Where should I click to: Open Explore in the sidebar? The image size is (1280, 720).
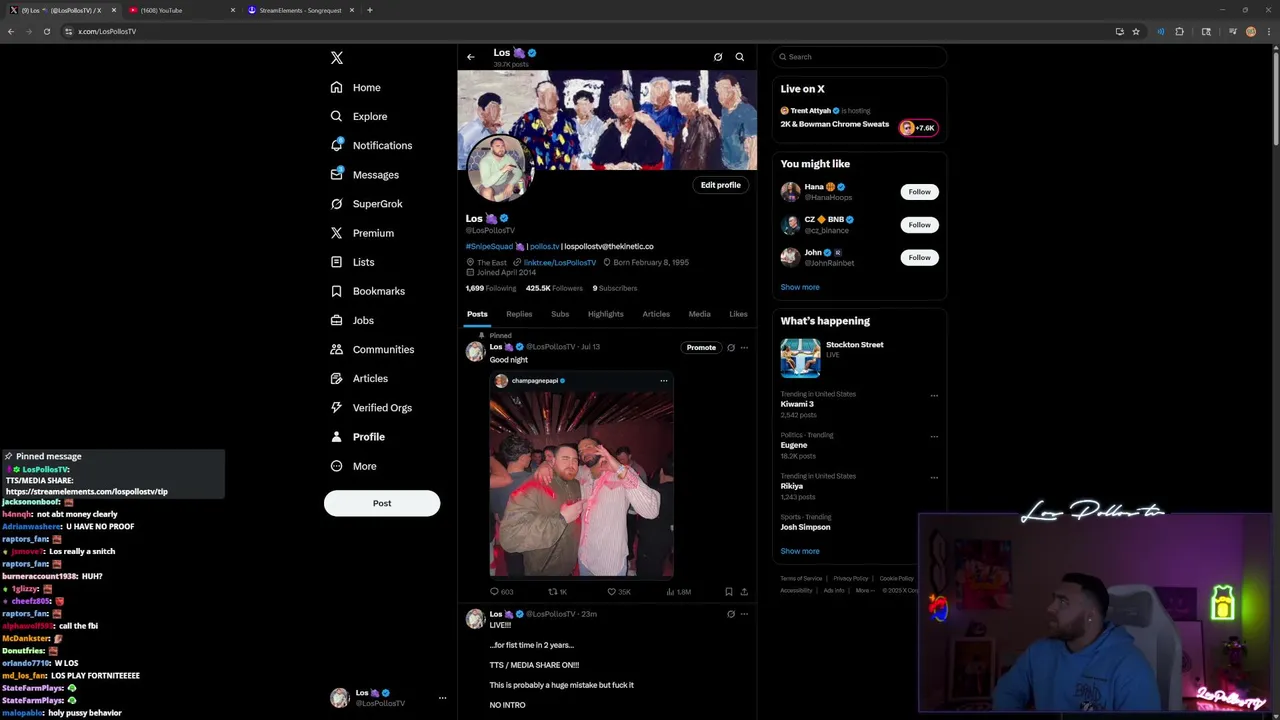pos(359,116)
